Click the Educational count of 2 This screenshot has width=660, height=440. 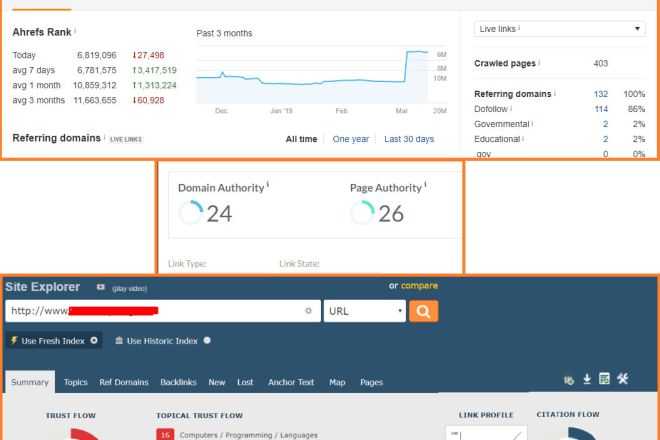(605, 139)
